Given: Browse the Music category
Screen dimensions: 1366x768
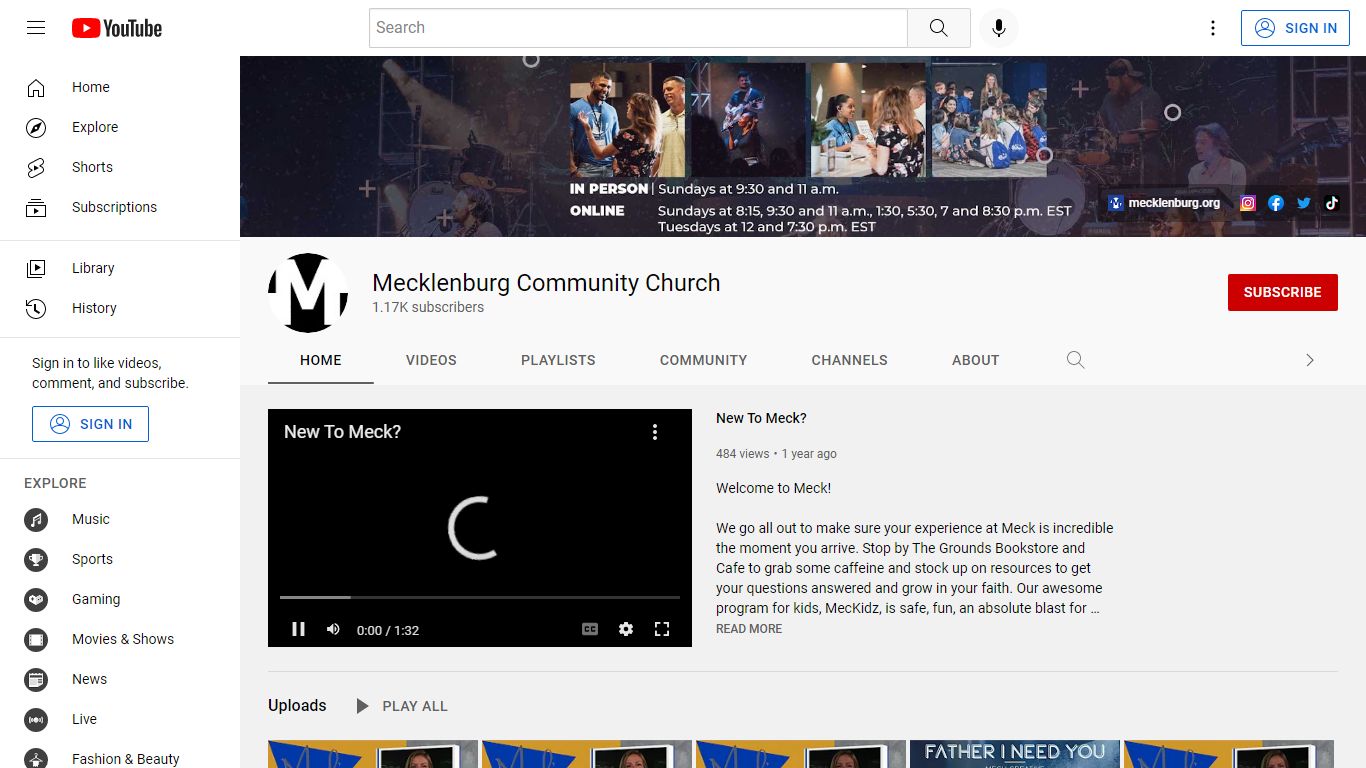Looking at the screenshot, I should point(120,519).
